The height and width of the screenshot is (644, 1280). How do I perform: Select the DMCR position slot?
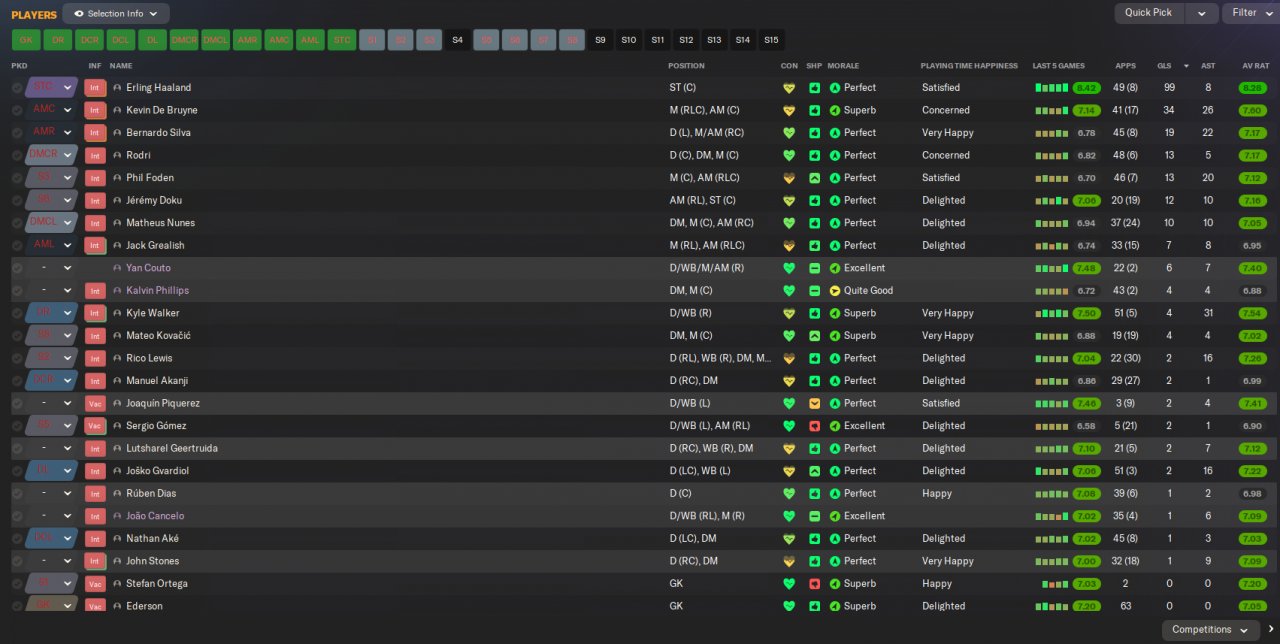pos(184,40)
